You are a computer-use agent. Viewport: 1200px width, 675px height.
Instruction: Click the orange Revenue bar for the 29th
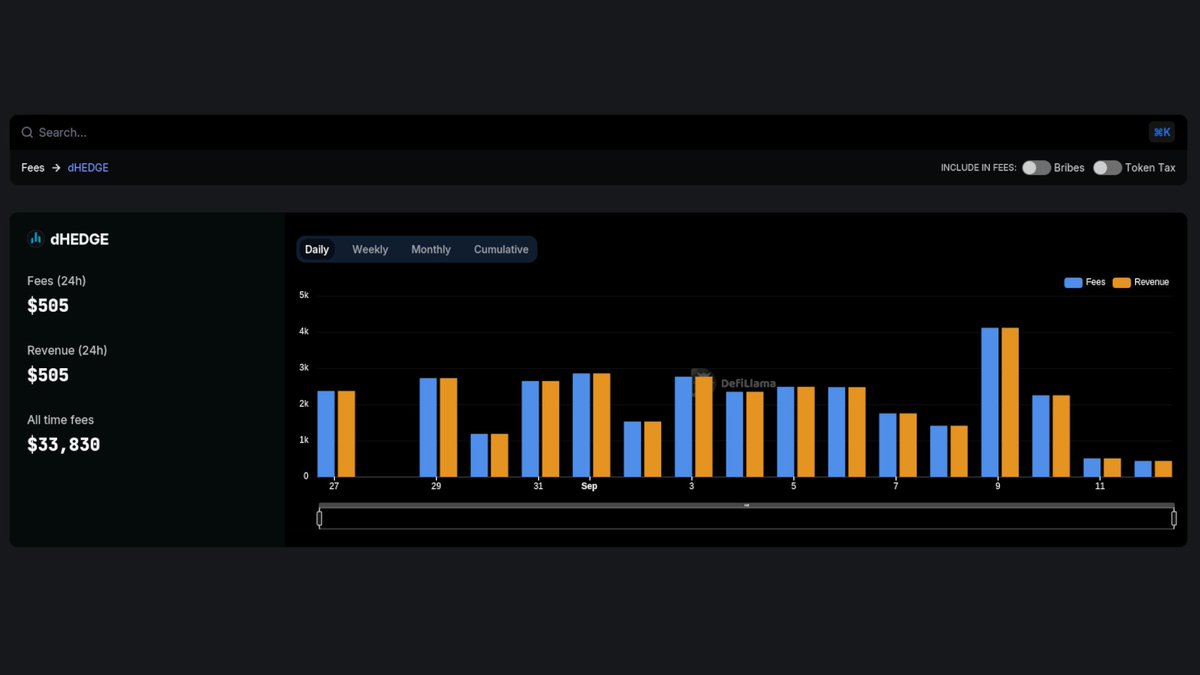(x=448, y=428)
